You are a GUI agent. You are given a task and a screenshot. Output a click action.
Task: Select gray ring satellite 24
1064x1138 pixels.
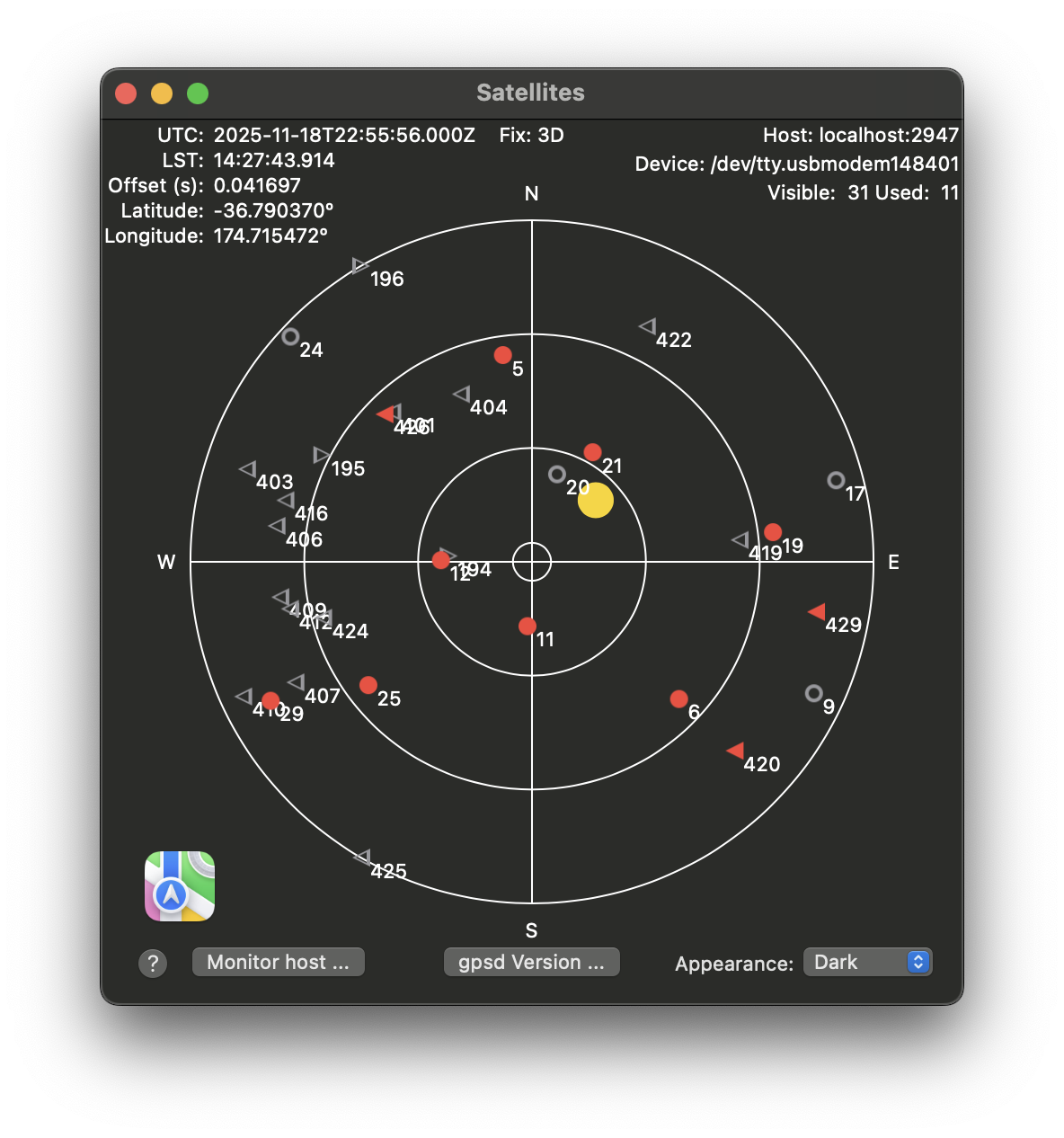pyautogui.click(x=290, y=337)
